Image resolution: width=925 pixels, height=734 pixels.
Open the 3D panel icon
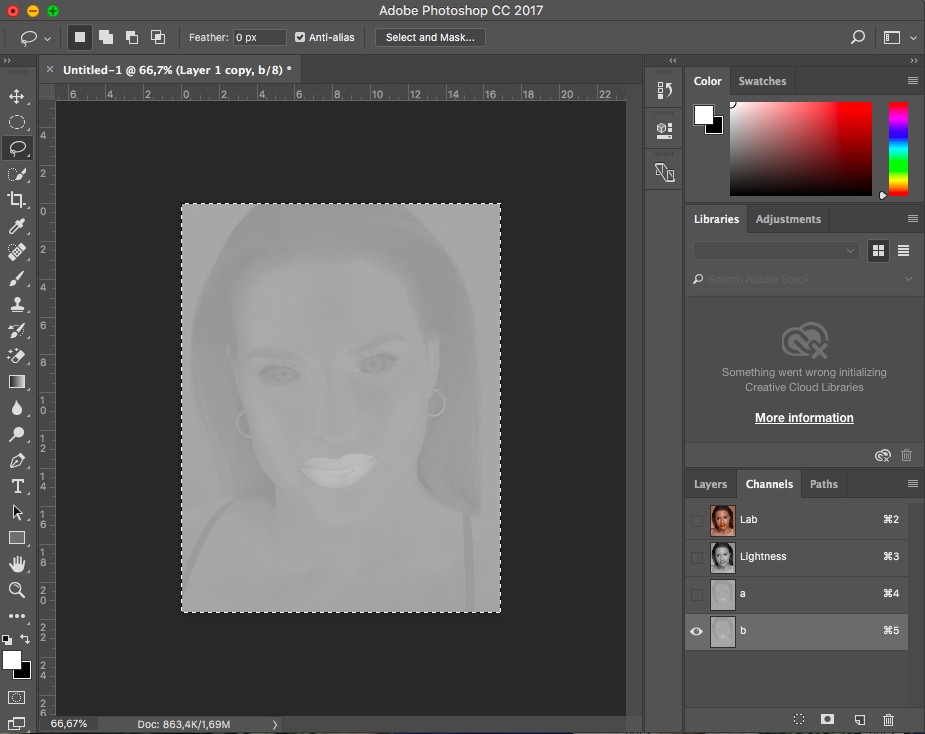click(664, 130)
